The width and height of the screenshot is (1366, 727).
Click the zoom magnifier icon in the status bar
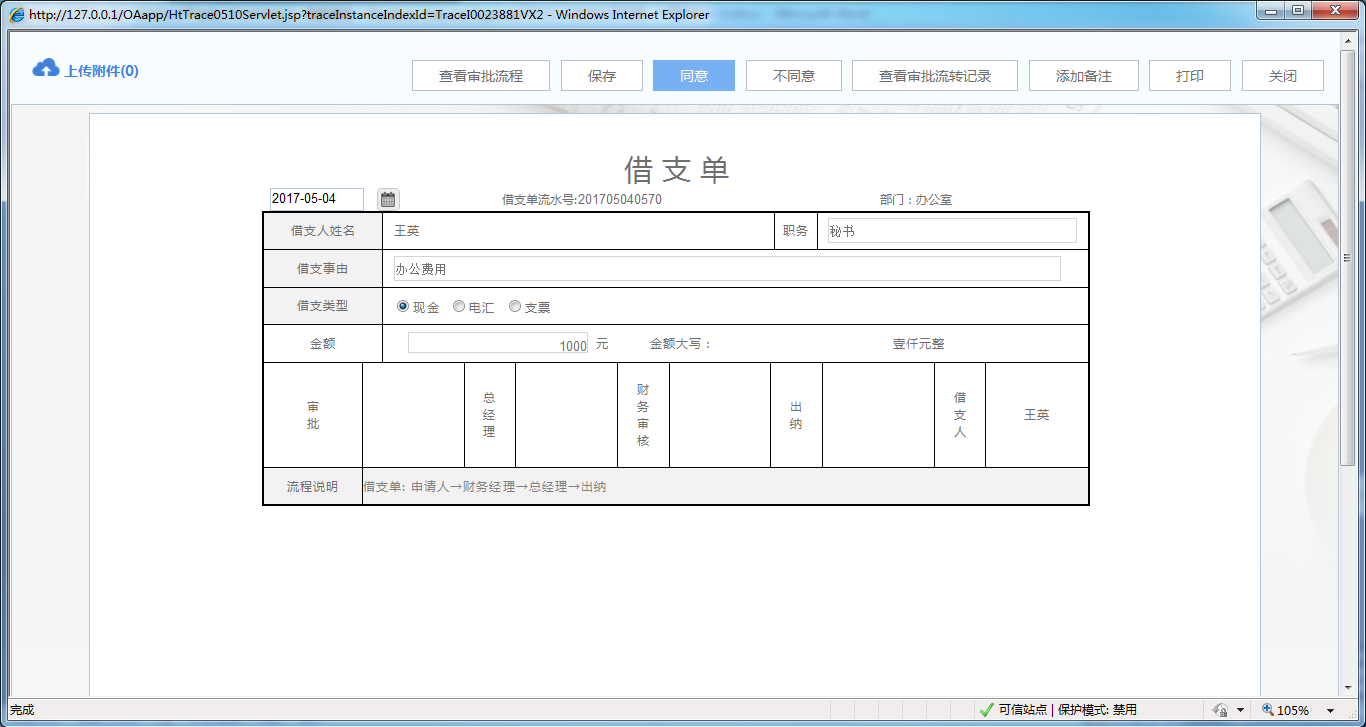(1266, 709)
